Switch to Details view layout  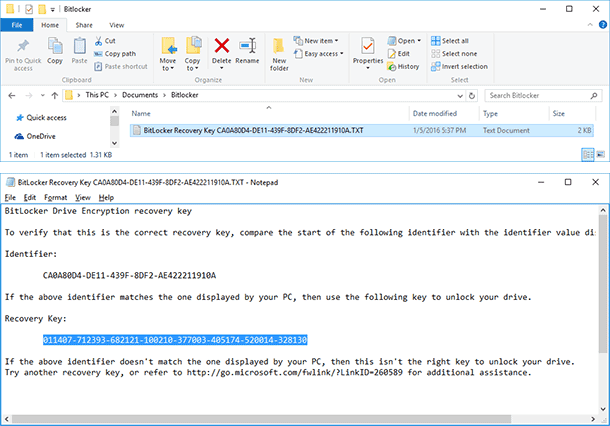pos(588,155)
